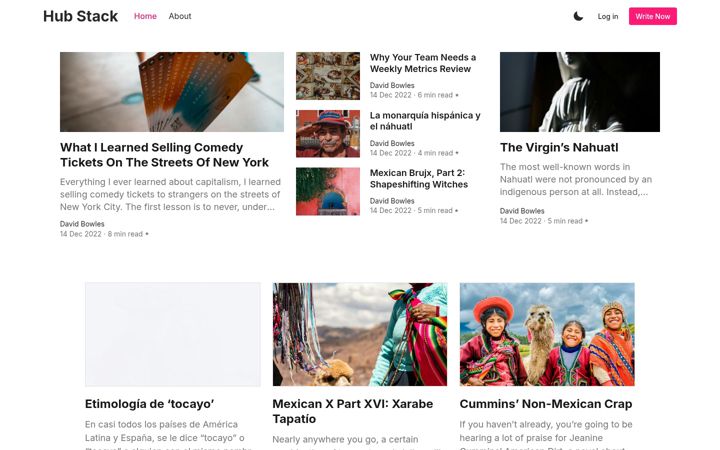720x450 pixels.
Task: Go to the Home nav item
Action: (145, 16)
